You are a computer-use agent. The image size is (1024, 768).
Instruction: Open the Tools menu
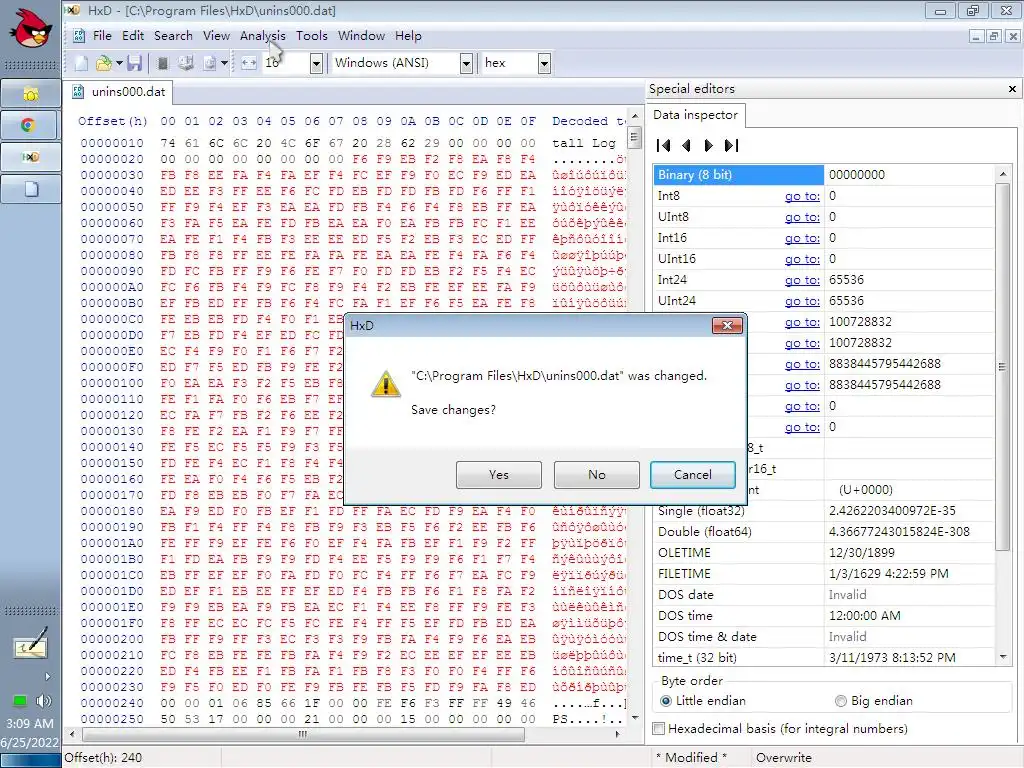pyautogui.click(x=312, y=35)
